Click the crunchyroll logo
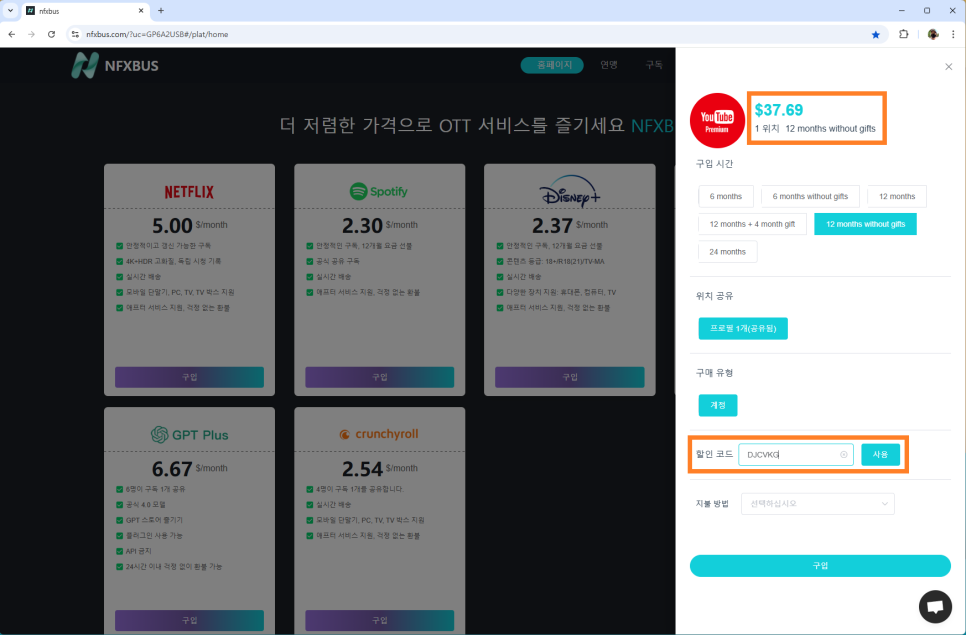 pyautogui.click(x=379, y=434)
